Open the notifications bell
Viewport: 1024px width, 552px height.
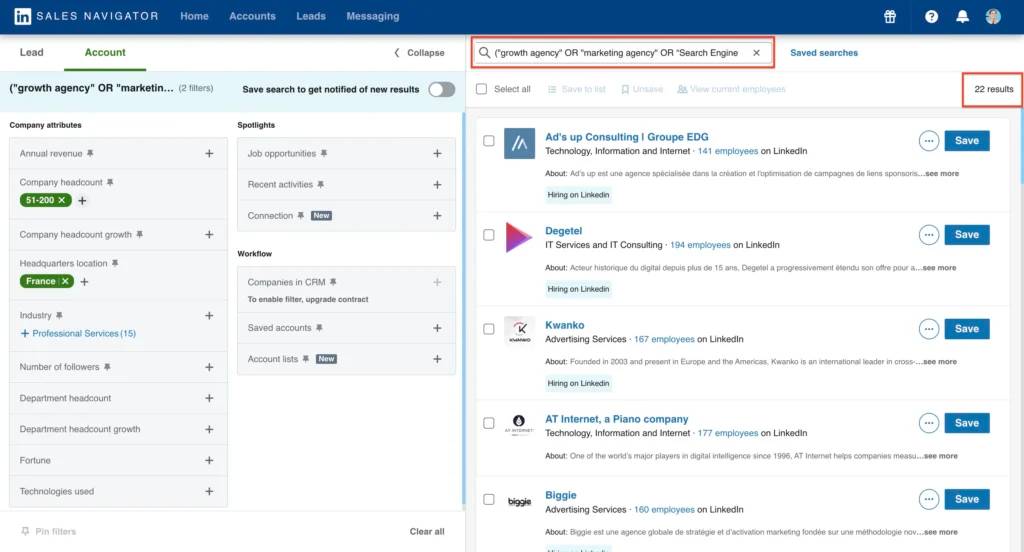(962, 17)
